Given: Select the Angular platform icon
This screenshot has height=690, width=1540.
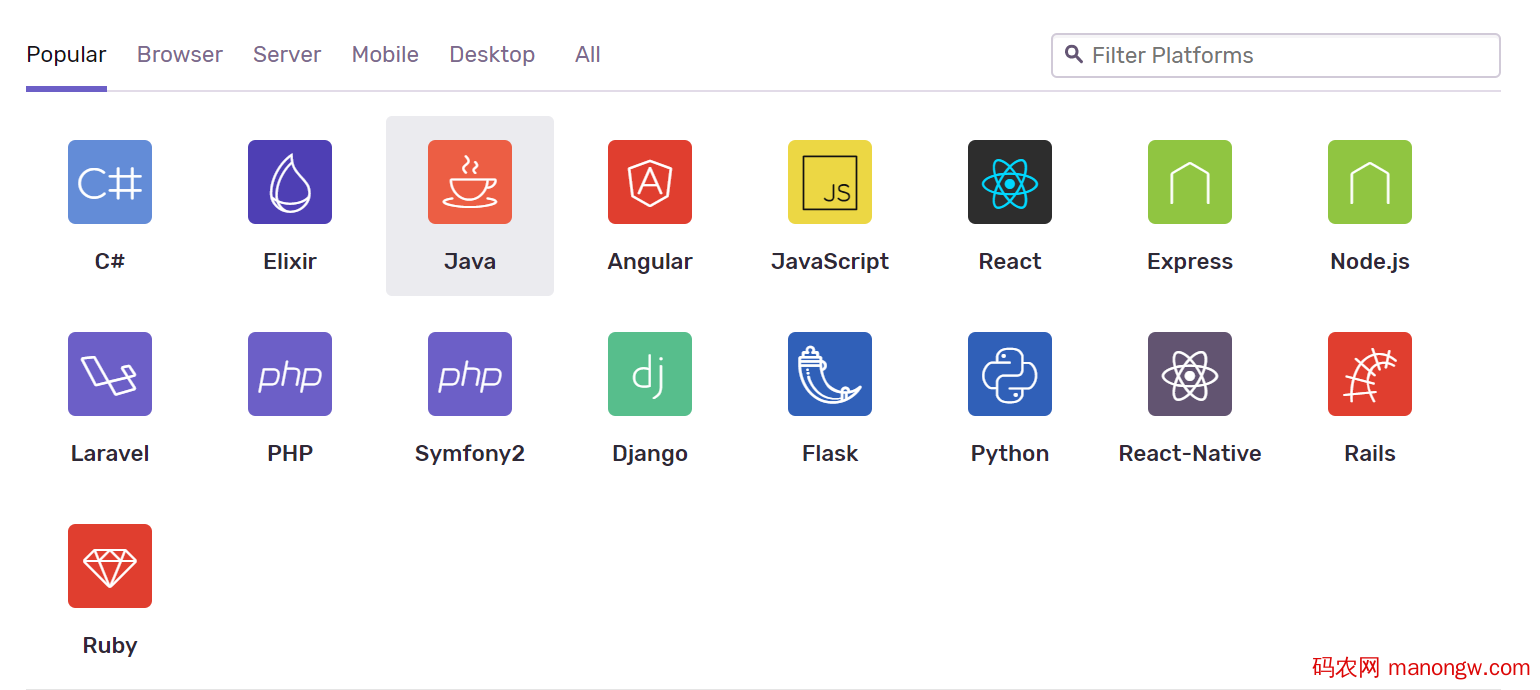Looking at the screenshot, I should (x=650, y=182).
